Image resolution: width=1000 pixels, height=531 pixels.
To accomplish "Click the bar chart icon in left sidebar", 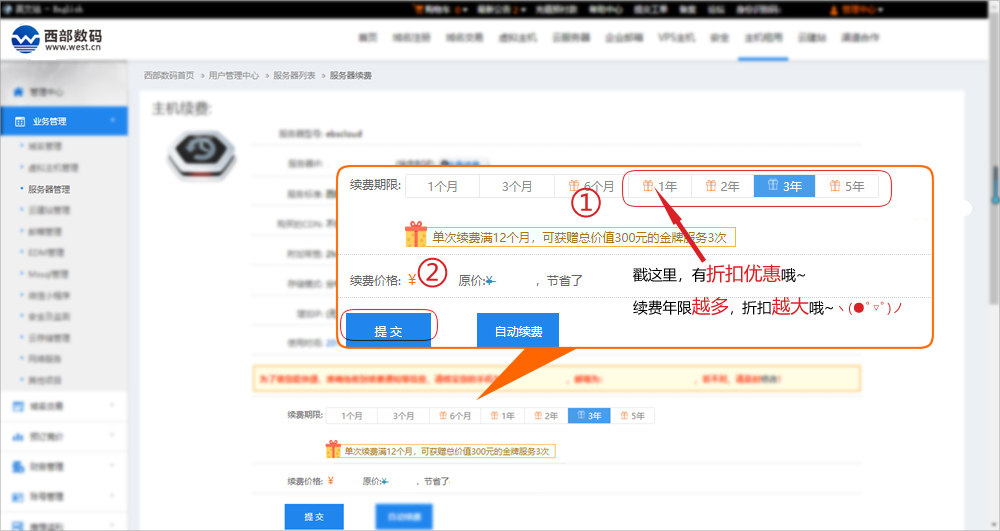I will (18, 437).
